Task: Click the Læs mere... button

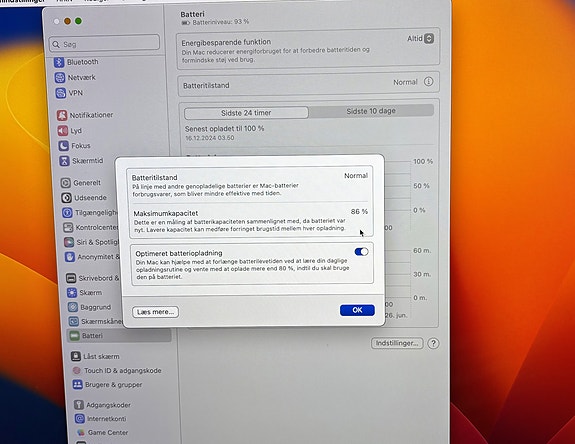Action: pos(155,312)
